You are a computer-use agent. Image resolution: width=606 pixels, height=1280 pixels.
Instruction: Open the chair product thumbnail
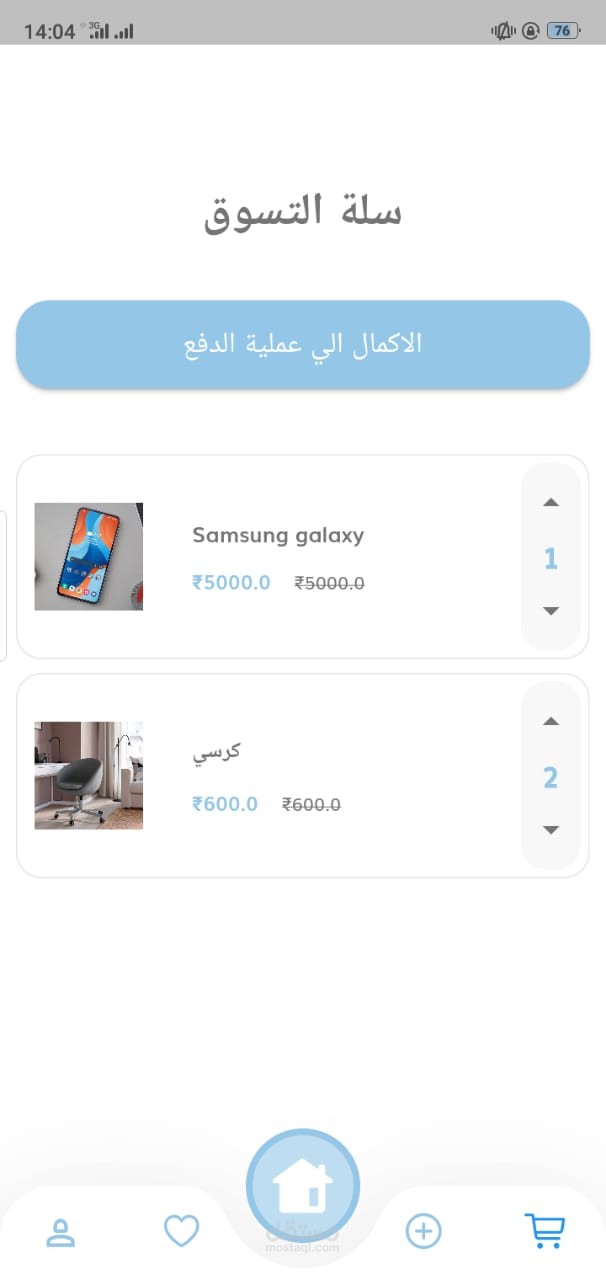click(89, 776)
